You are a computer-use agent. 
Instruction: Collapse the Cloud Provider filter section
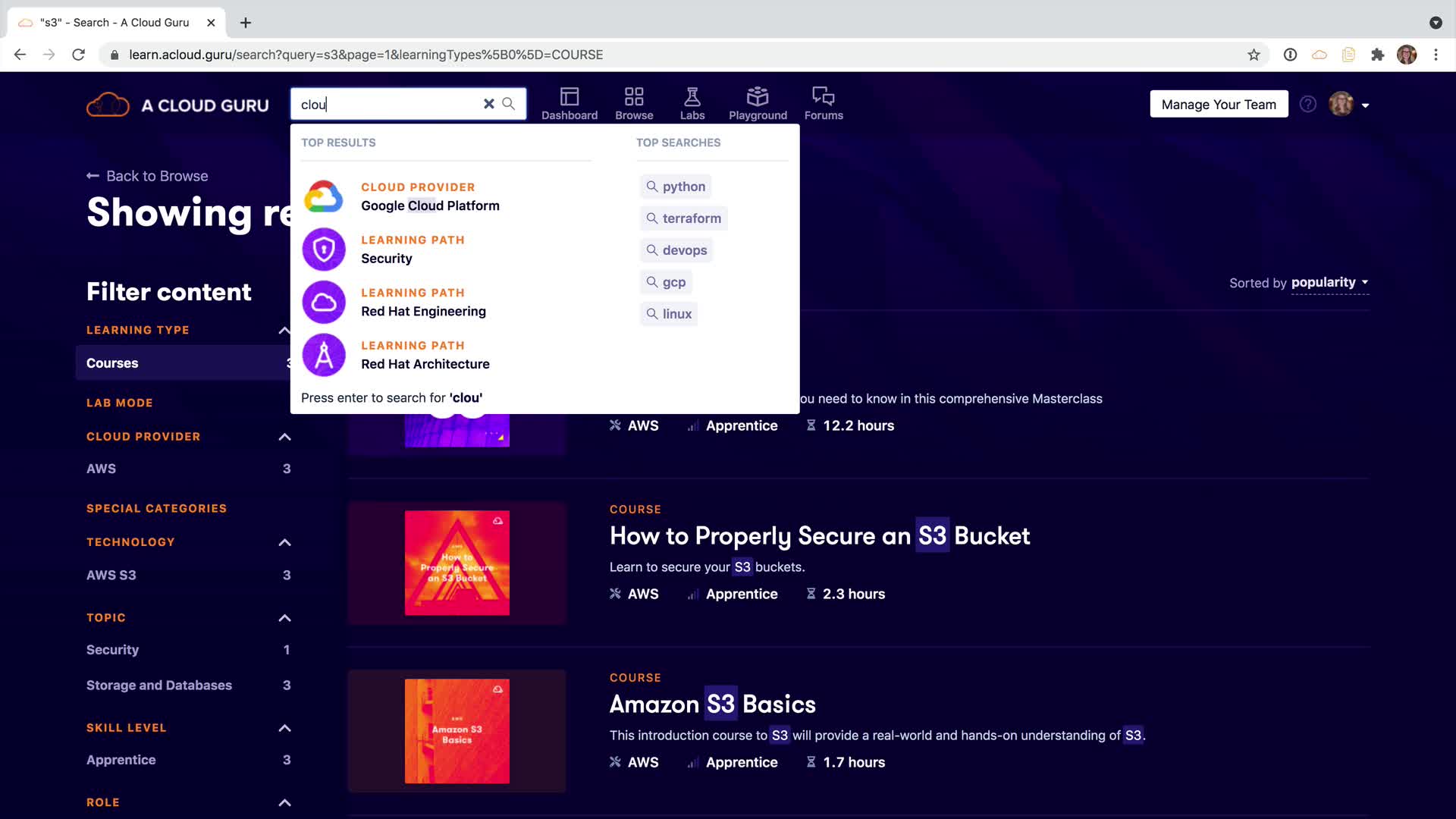point(284,437)
